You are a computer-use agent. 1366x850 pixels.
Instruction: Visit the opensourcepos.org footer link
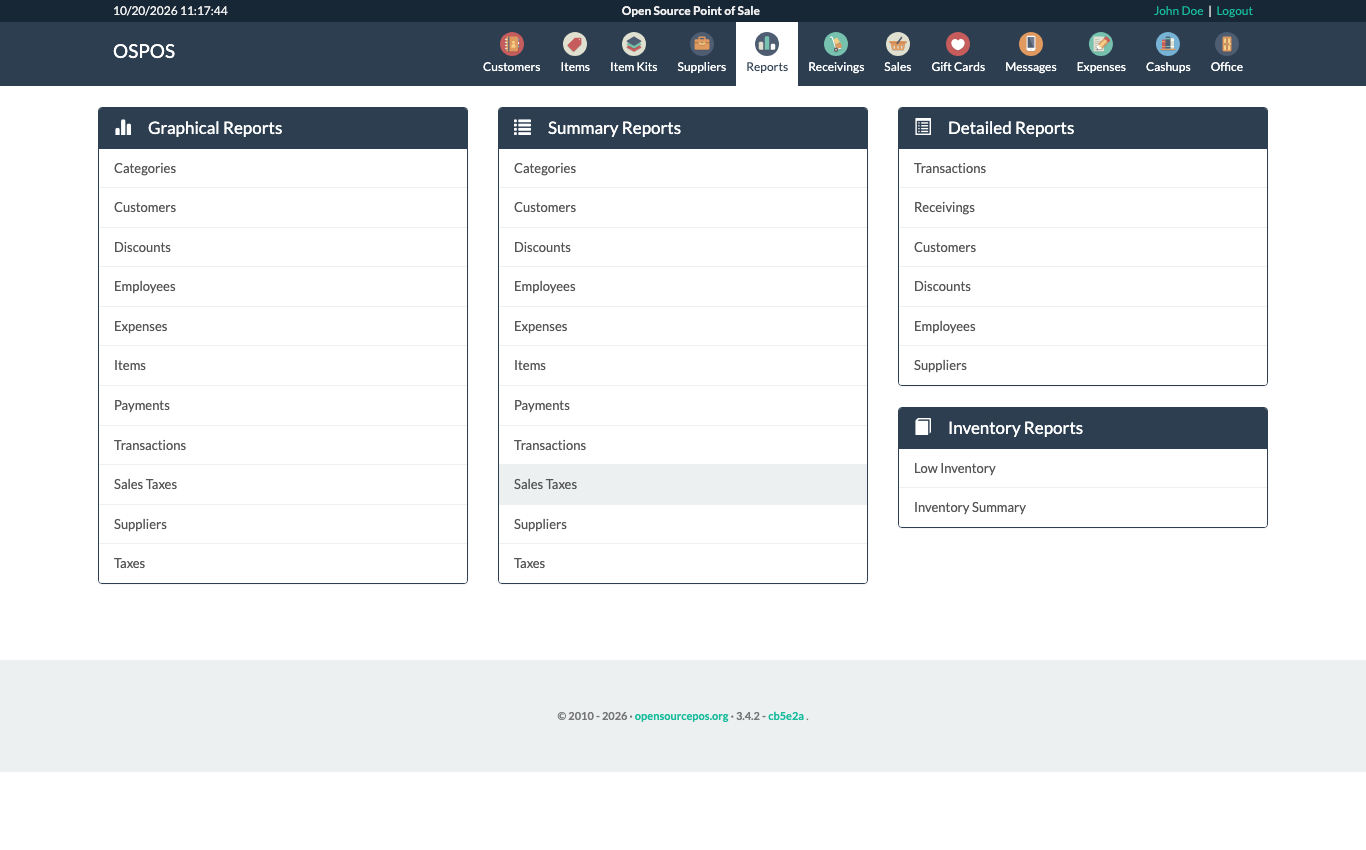tap(681, 716)
